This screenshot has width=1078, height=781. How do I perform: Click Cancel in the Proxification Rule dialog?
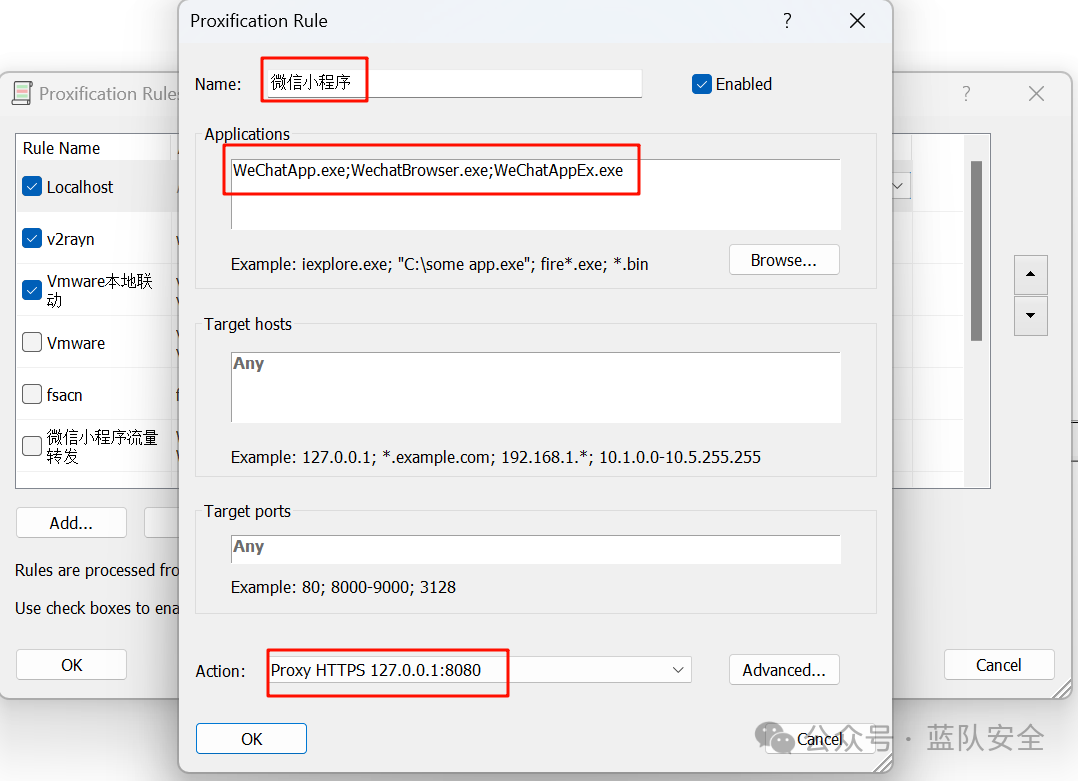tap(820, 739)
